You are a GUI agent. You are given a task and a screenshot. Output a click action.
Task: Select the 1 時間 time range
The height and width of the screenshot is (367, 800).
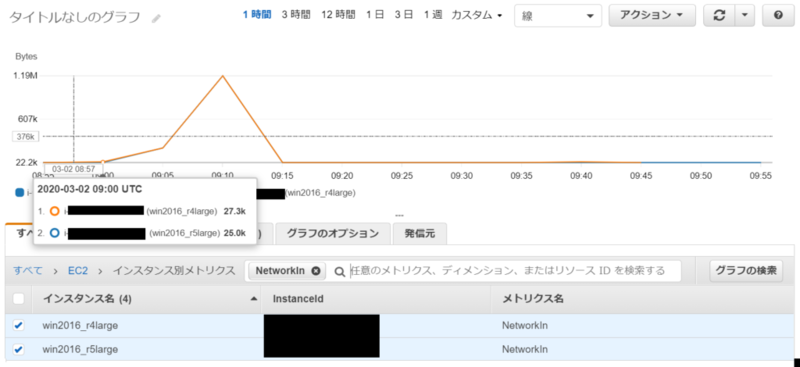[257, 15]
